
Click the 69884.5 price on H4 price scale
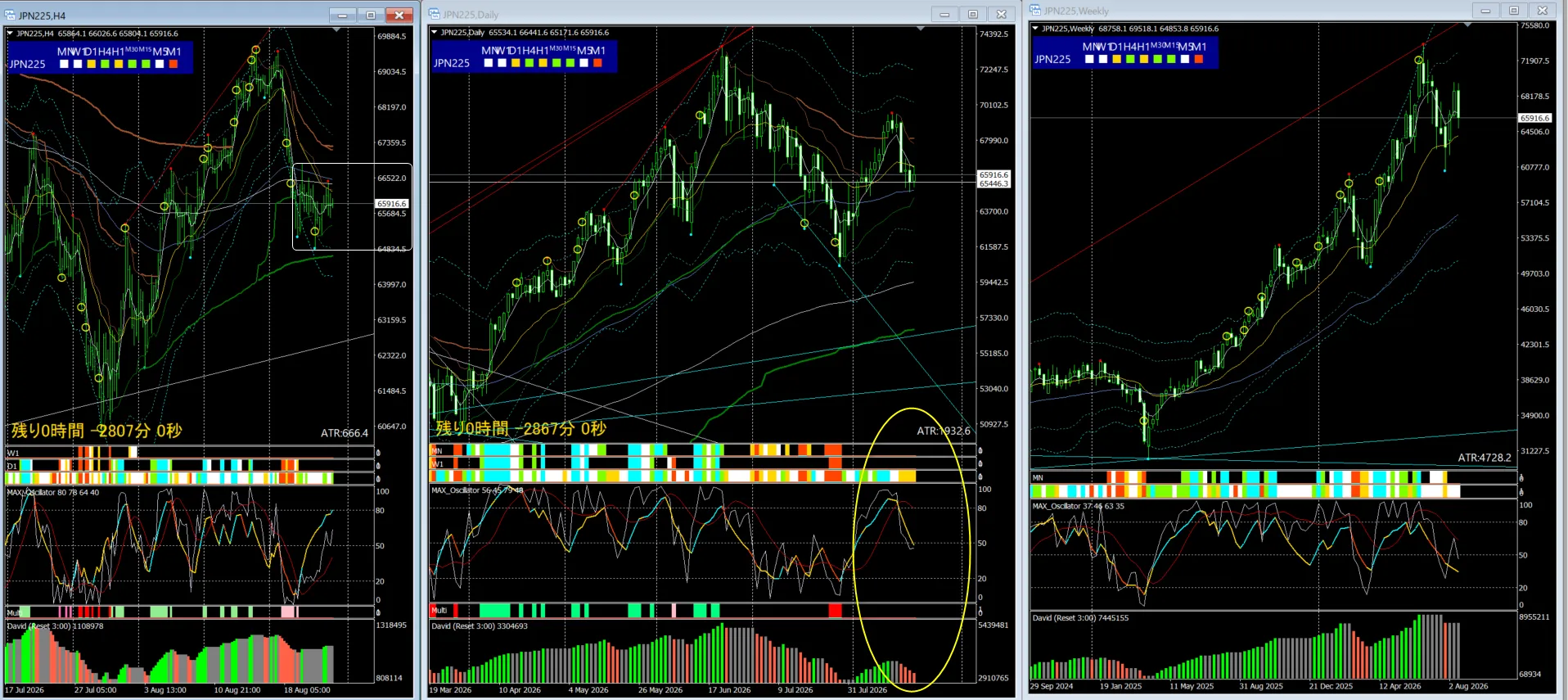pyautogui.click(x=391, y=36)
